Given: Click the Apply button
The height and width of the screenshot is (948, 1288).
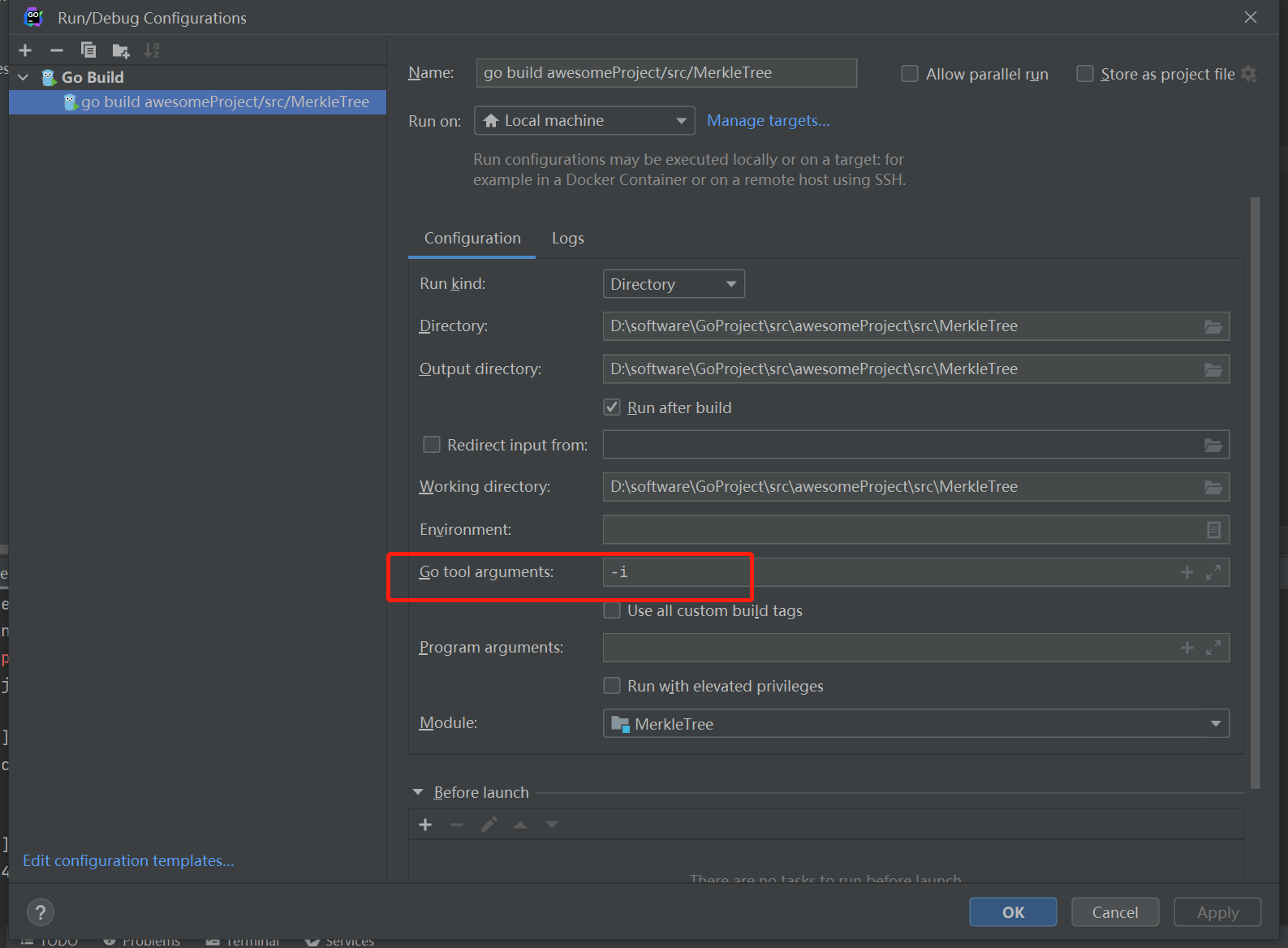Looking at the screenshot, I should [1217, 912].
